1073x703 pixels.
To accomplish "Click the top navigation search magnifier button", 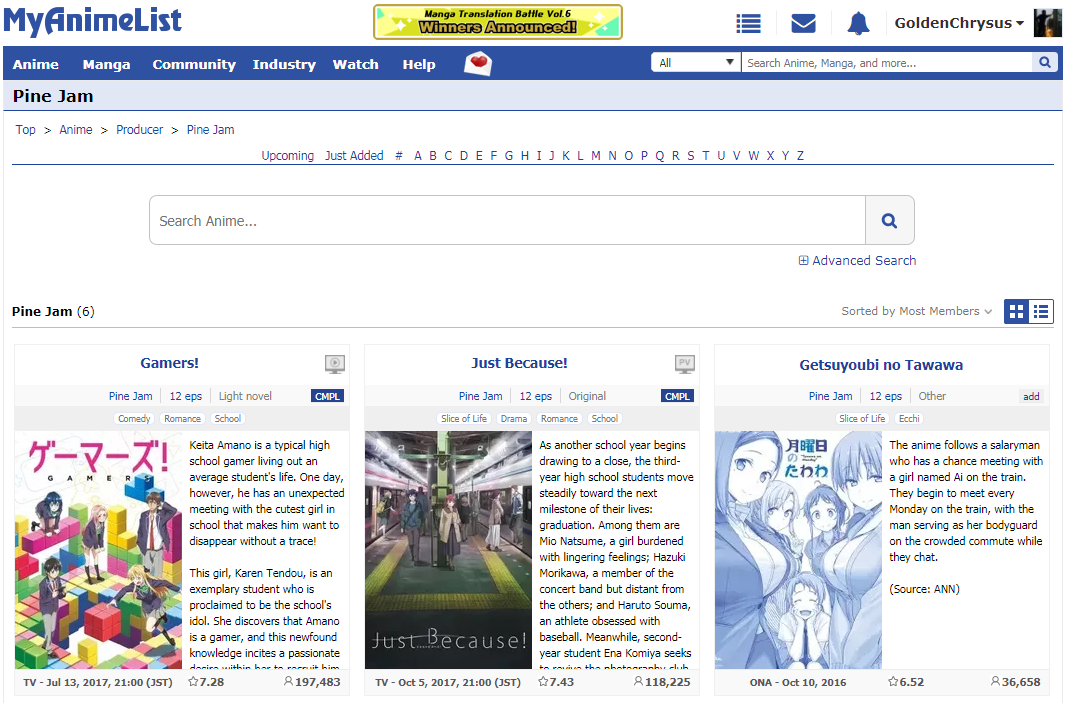I will [x=1045, y=63].
